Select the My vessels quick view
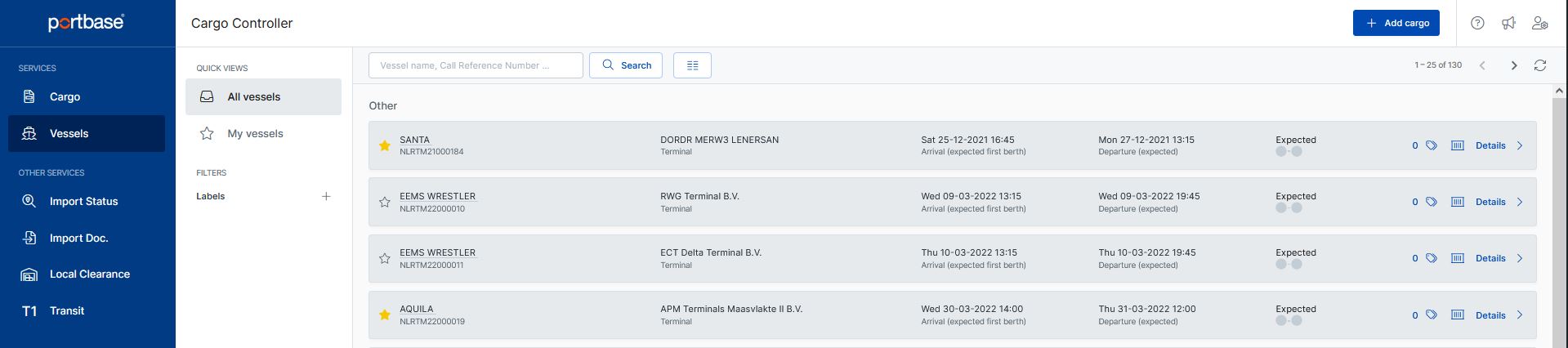 (263, 133)
